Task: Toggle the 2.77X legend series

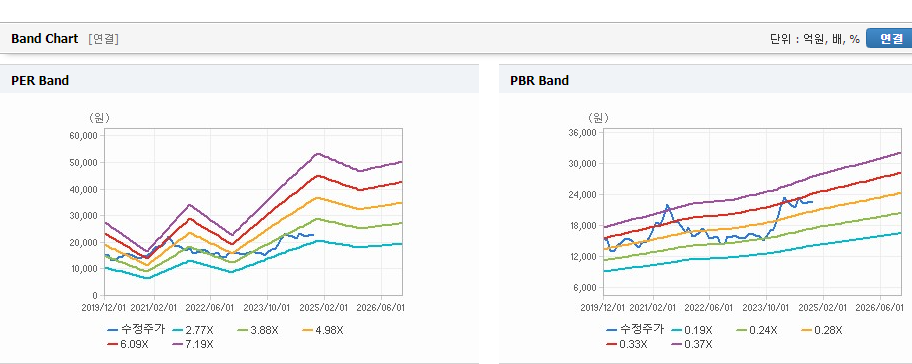Action: [x=193, y=330]
